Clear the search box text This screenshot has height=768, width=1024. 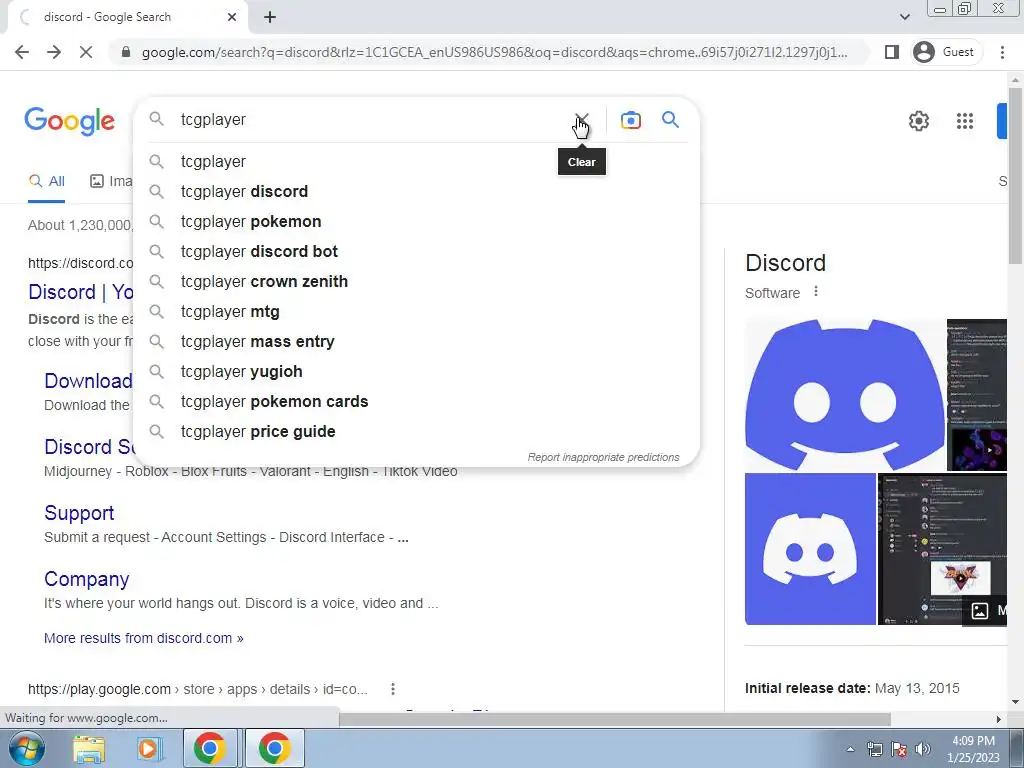[581, 120]
